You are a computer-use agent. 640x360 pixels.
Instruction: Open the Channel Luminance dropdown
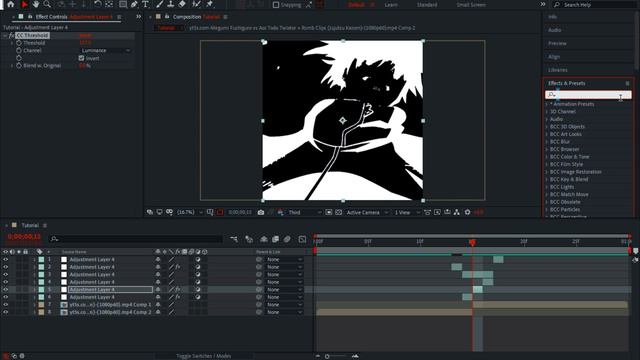tap(105, 50)
